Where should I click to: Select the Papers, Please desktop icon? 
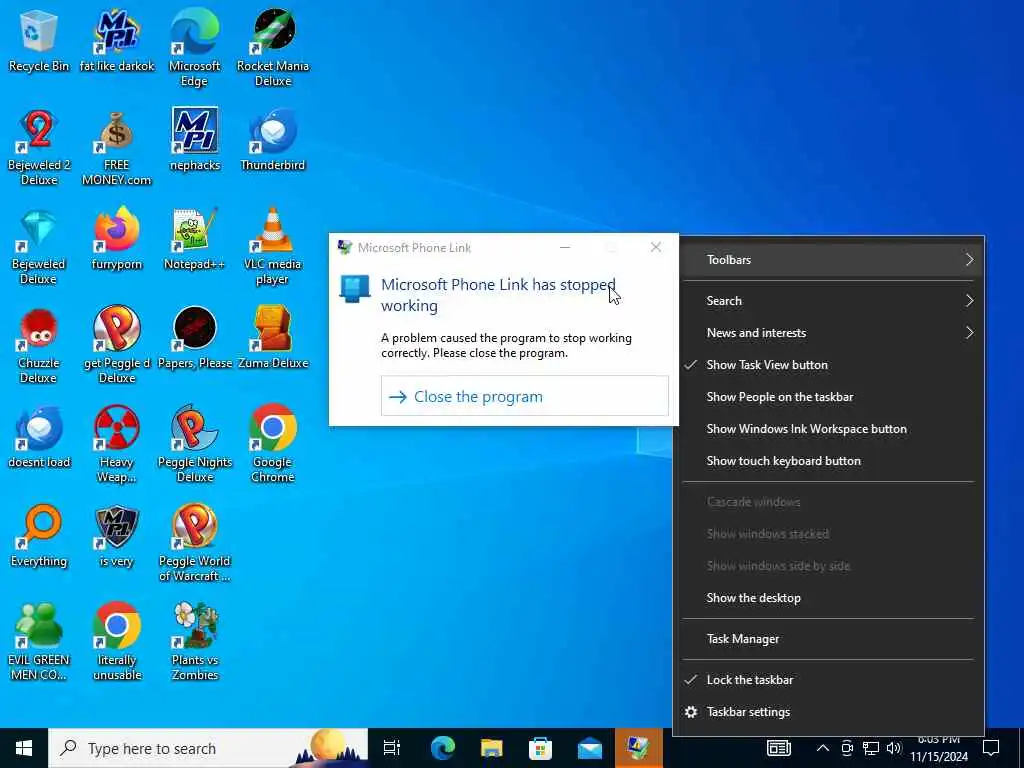(x=195, y=337)
